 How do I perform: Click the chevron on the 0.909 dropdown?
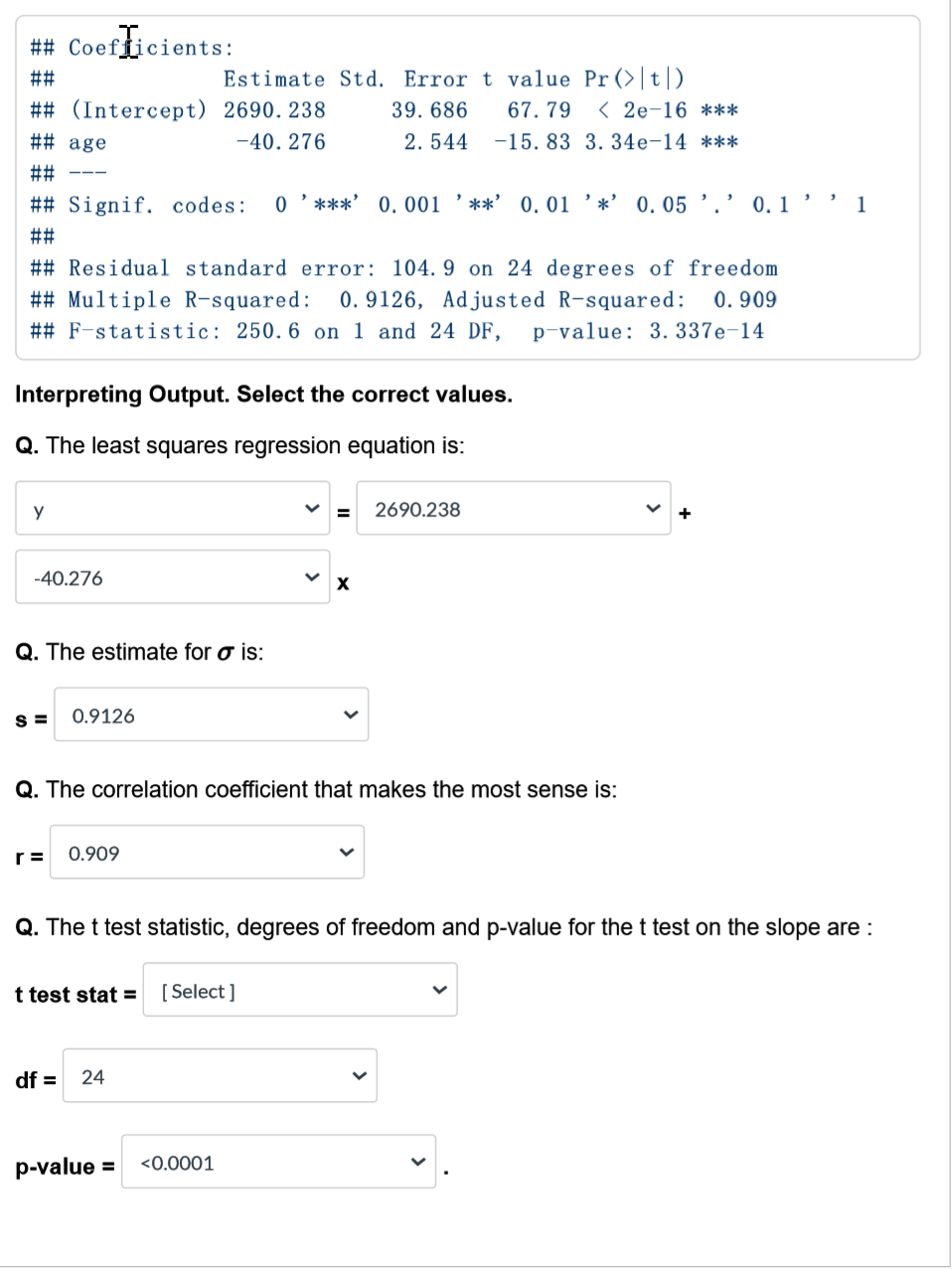pos(346,852)
